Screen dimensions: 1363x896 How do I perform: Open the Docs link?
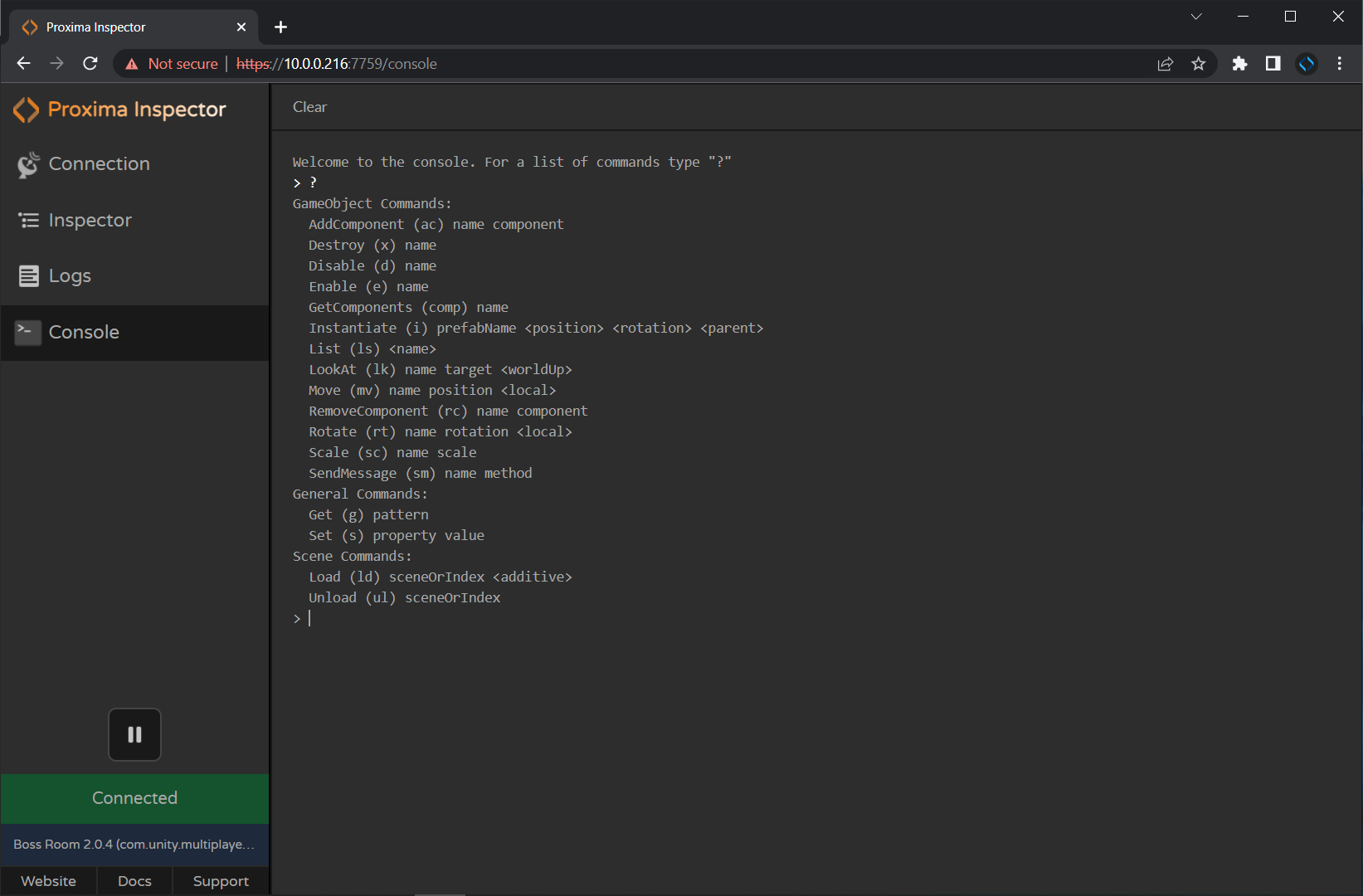(x=134, y=881)
